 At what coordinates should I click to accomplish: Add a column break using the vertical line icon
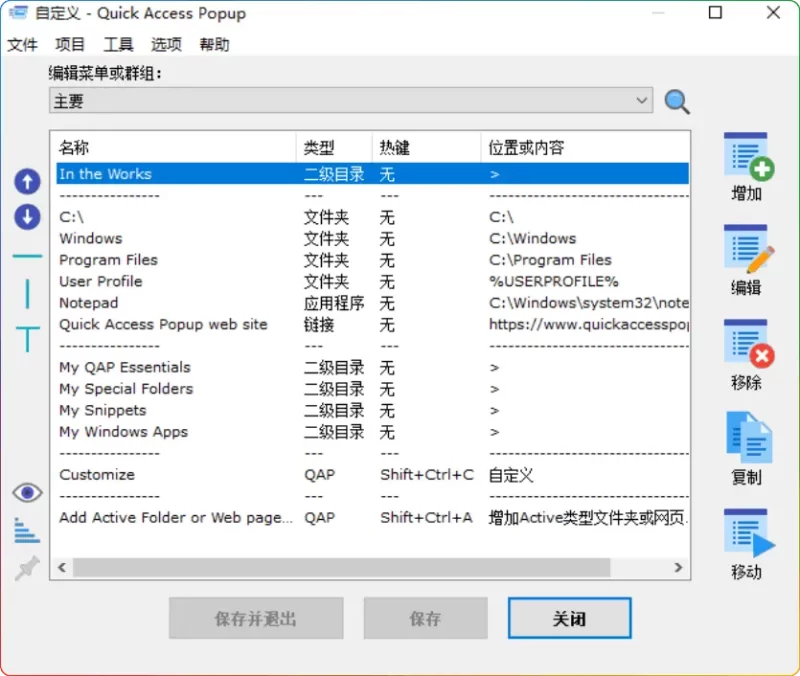[x=27, y=294]
